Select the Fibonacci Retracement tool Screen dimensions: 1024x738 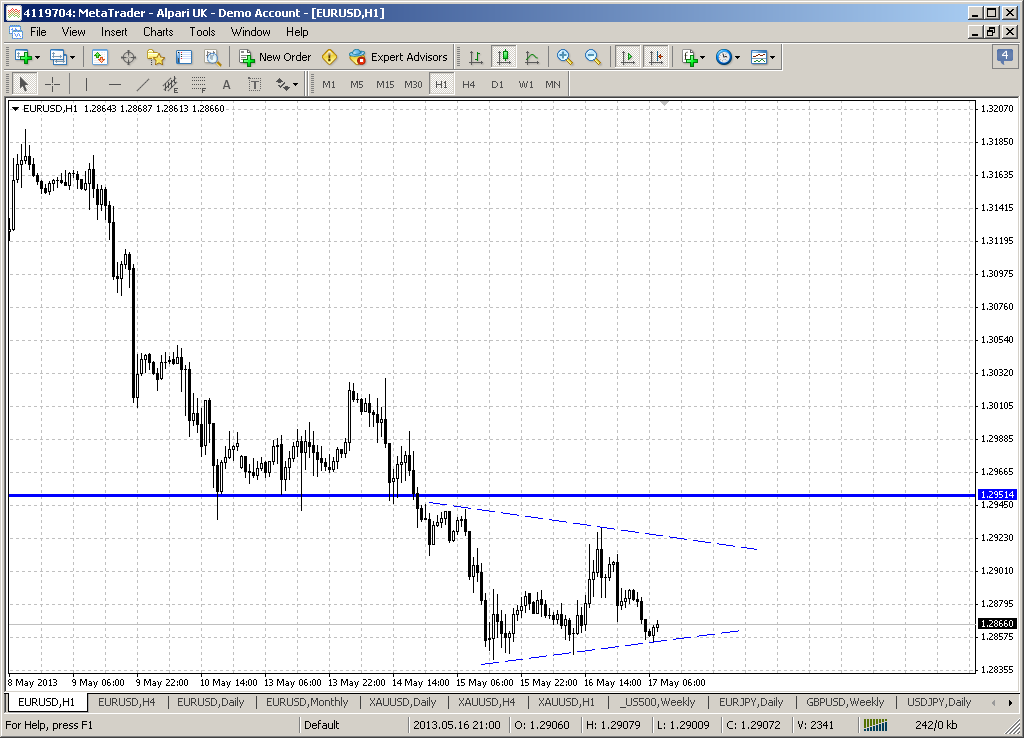point(199,84)
